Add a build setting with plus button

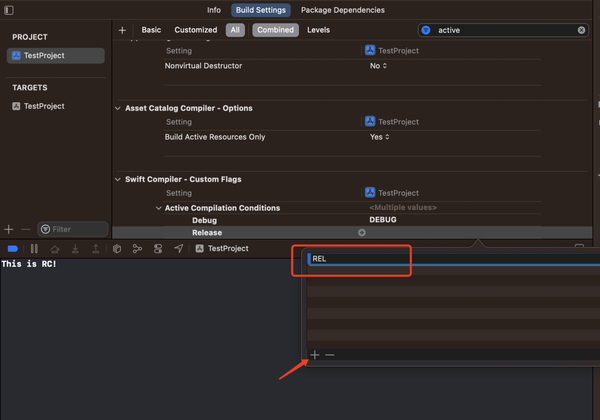point(122,30)
